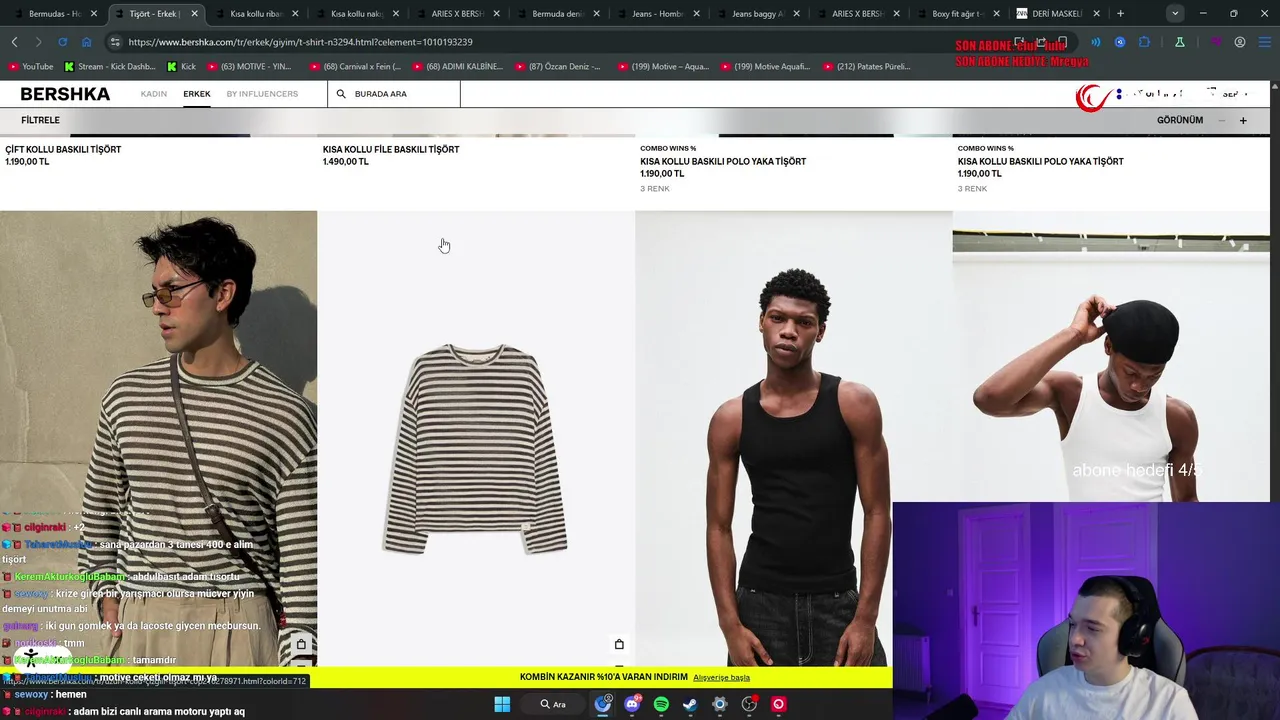1280x720 pixels.
Task: Click the Alışverişe başla link in the banner
Action: coord(722,678)
